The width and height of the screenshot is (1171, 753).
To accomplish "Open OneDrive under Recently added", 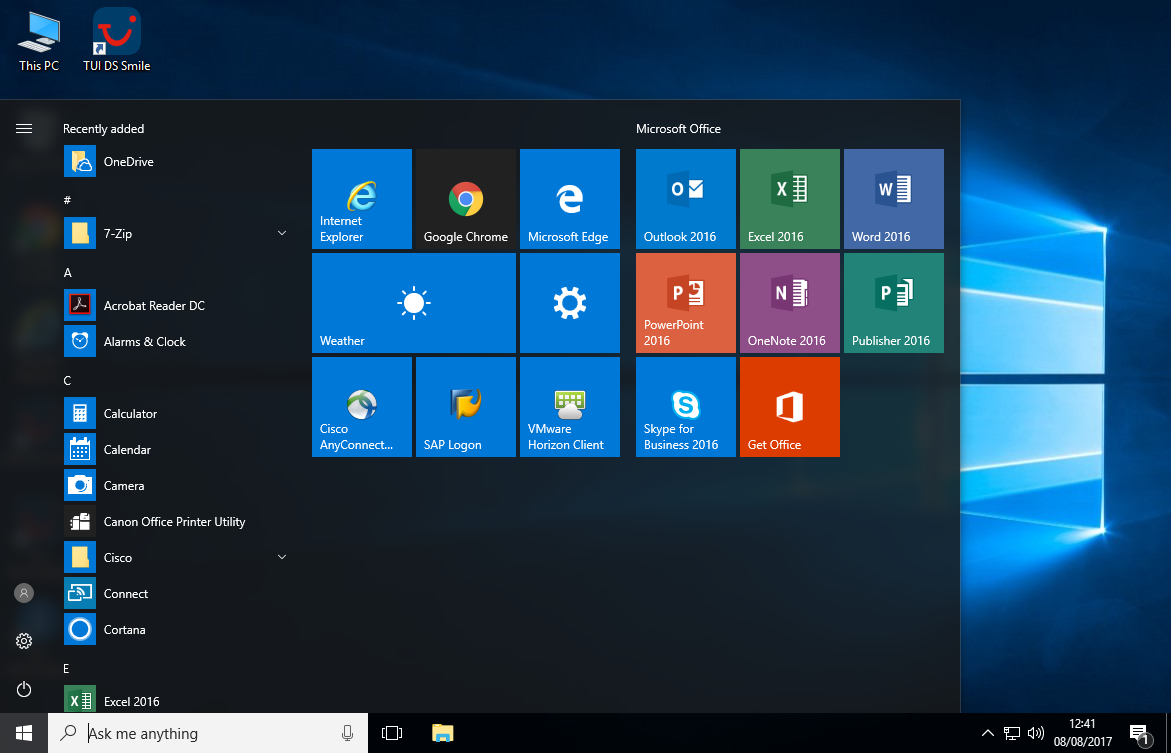I will (x=176, y=161).
